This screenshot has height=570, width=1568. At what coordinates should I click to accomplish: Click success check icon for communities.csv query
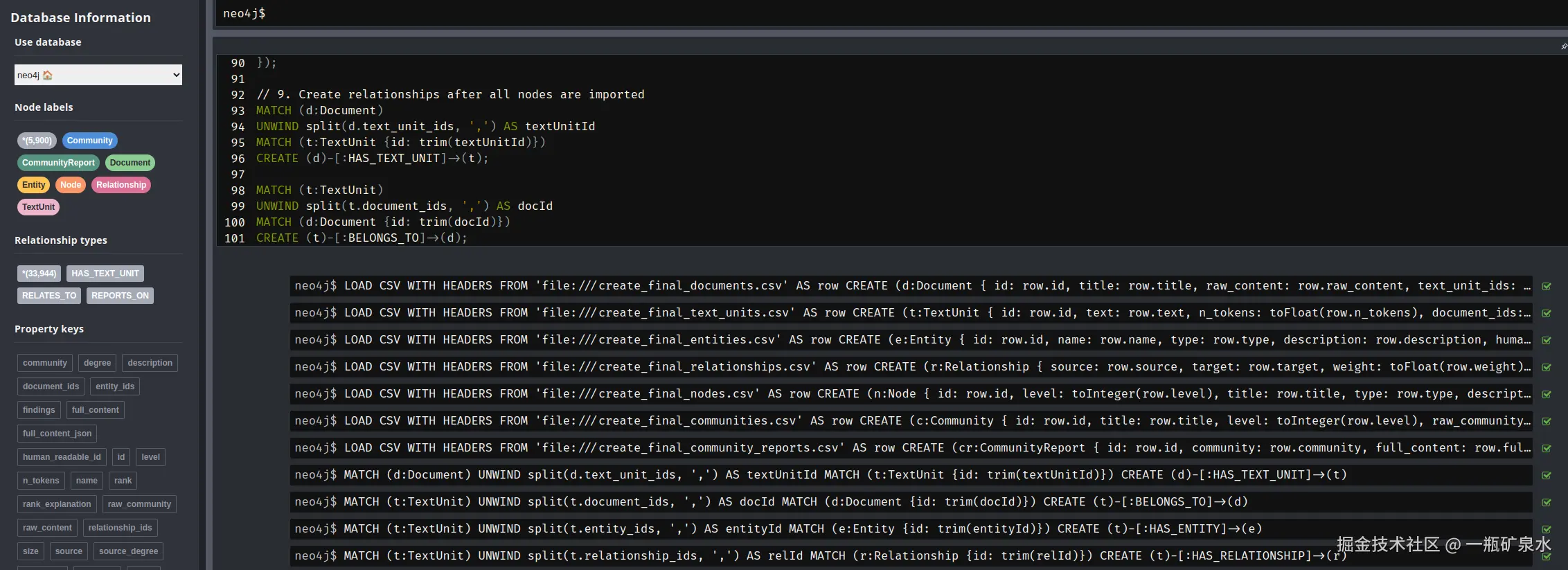point(1546,421)
